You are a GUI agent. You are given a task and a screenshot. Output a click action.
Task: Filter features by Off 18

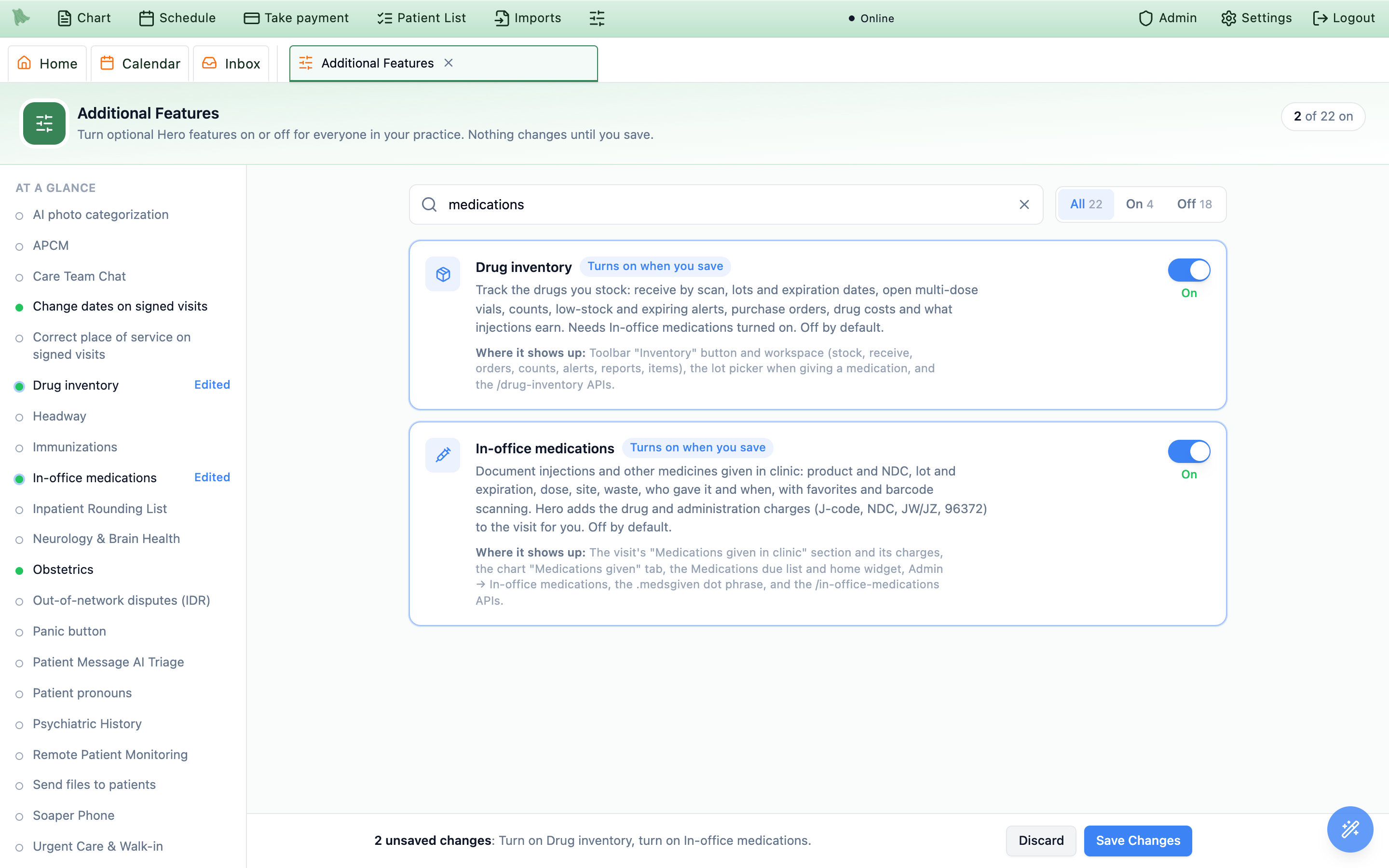point(1195,204)
